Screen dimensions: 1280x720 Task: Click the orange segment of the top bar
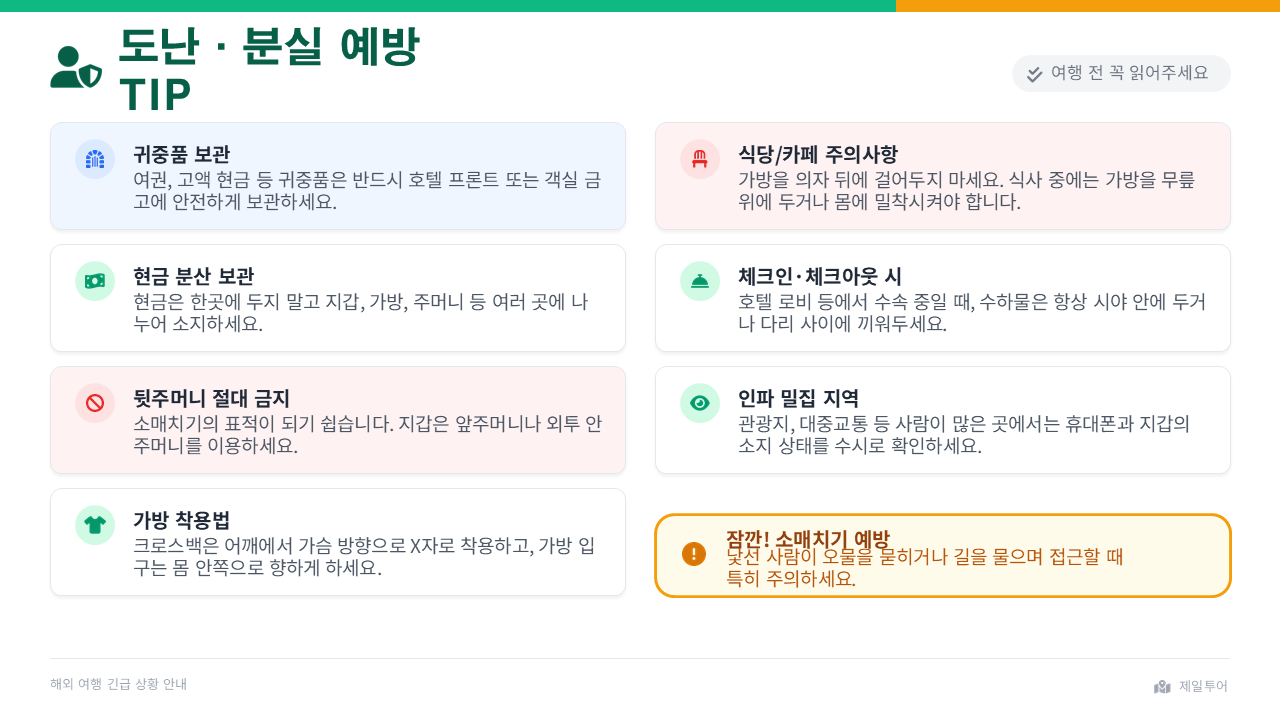point(1087,6)
